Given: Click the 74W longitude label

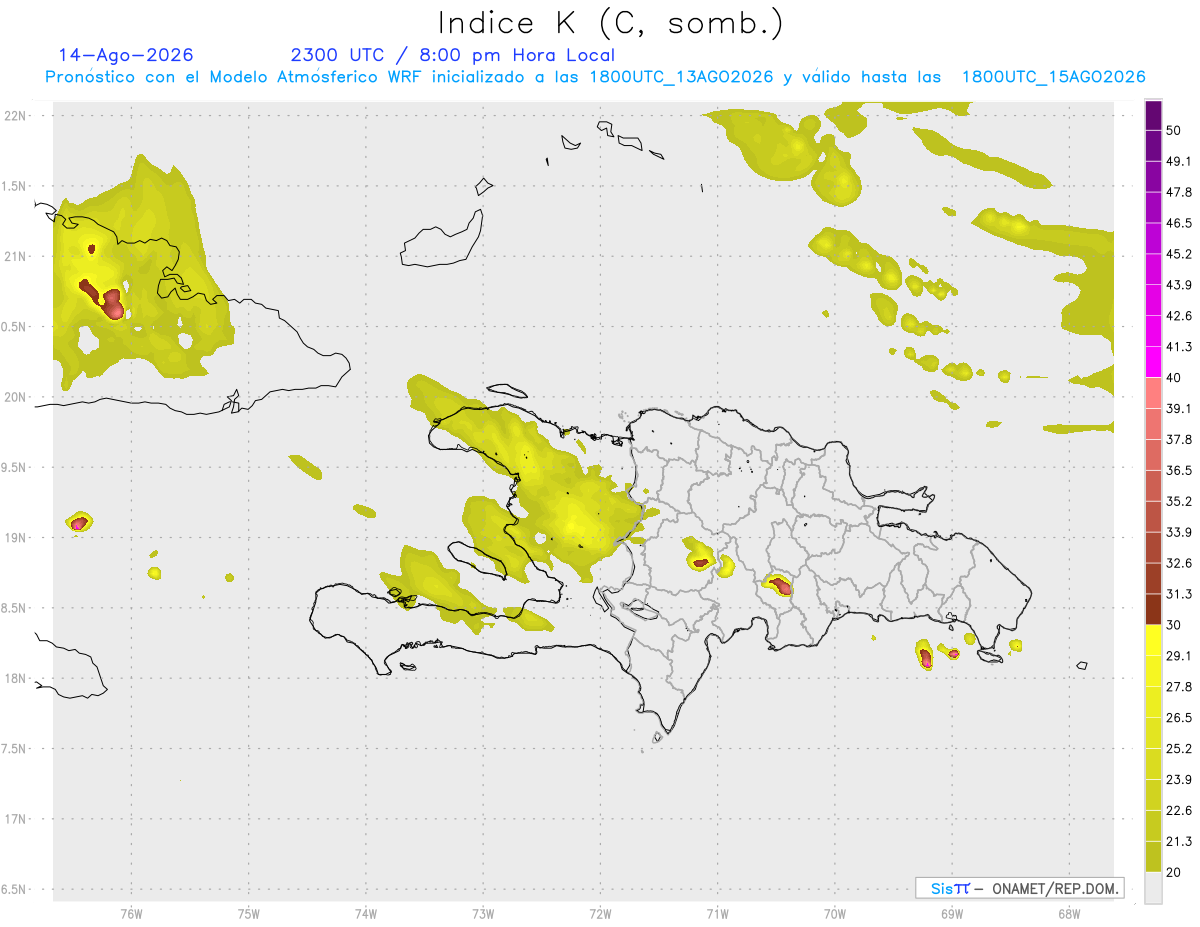Looking at the screenshot, I should coord(366,913).
